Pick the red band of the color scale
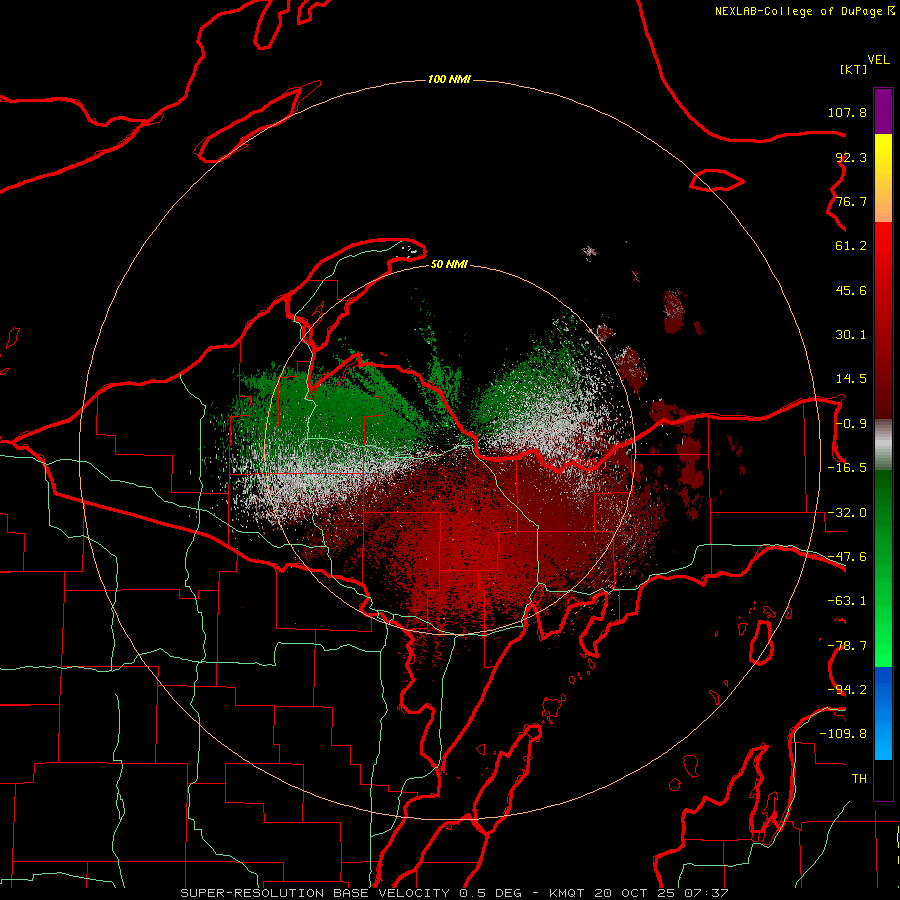This screenshot has width=900, height=900. point(883,320)
